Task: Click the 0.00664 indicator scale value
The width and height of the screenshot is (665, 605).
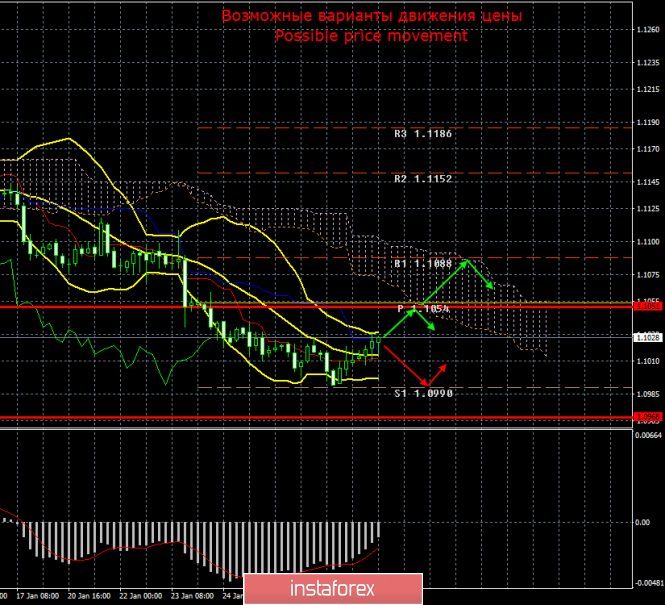Action: point(648,435)
